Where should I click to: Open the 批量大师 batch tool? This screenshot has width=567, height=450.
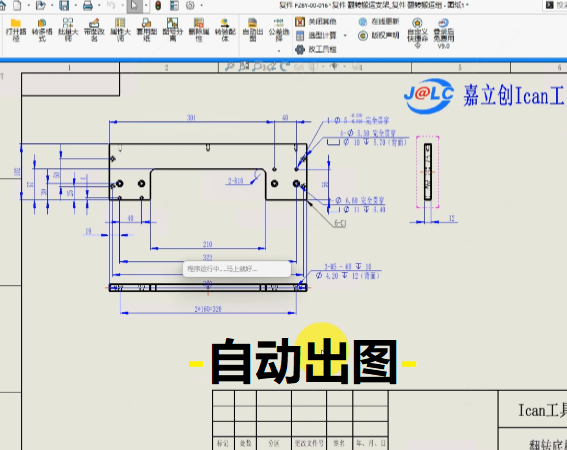click(68, 30)
